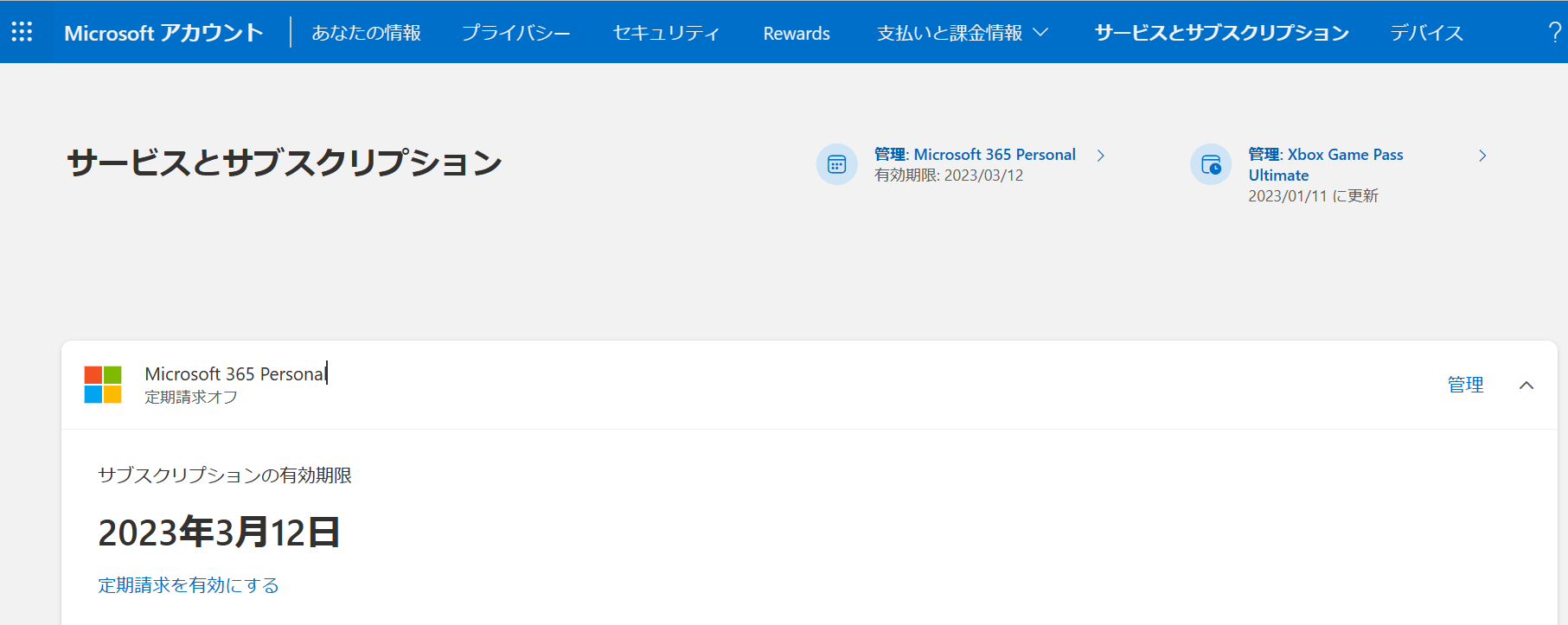Open 管理: Xbox Game Pass Ultimate link
Viewport: 1568px width, 625px height.
click(x=1326, y=165)
